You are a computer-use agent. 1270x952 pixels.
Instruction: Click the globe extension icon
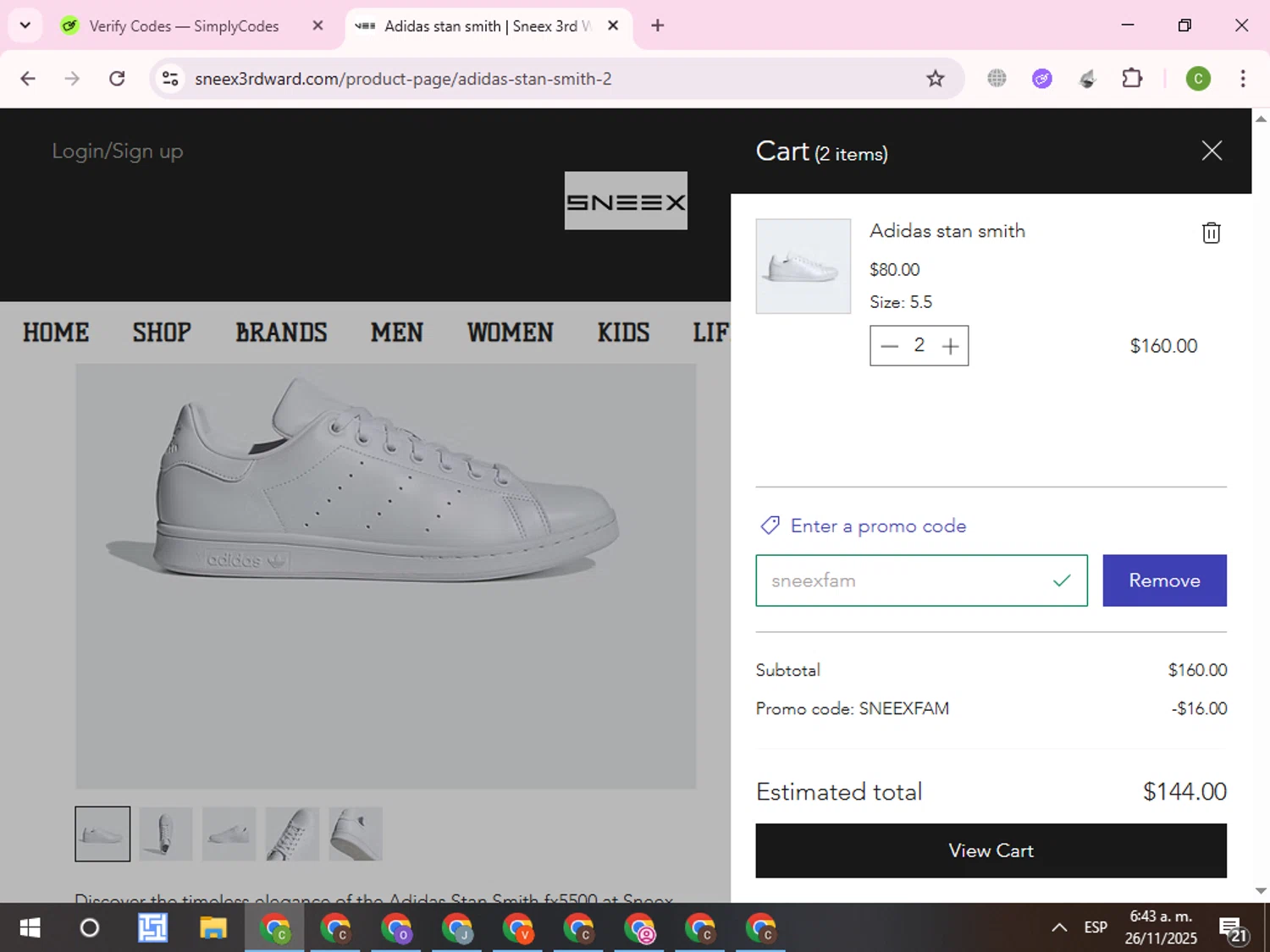click(x=997, y=79)
